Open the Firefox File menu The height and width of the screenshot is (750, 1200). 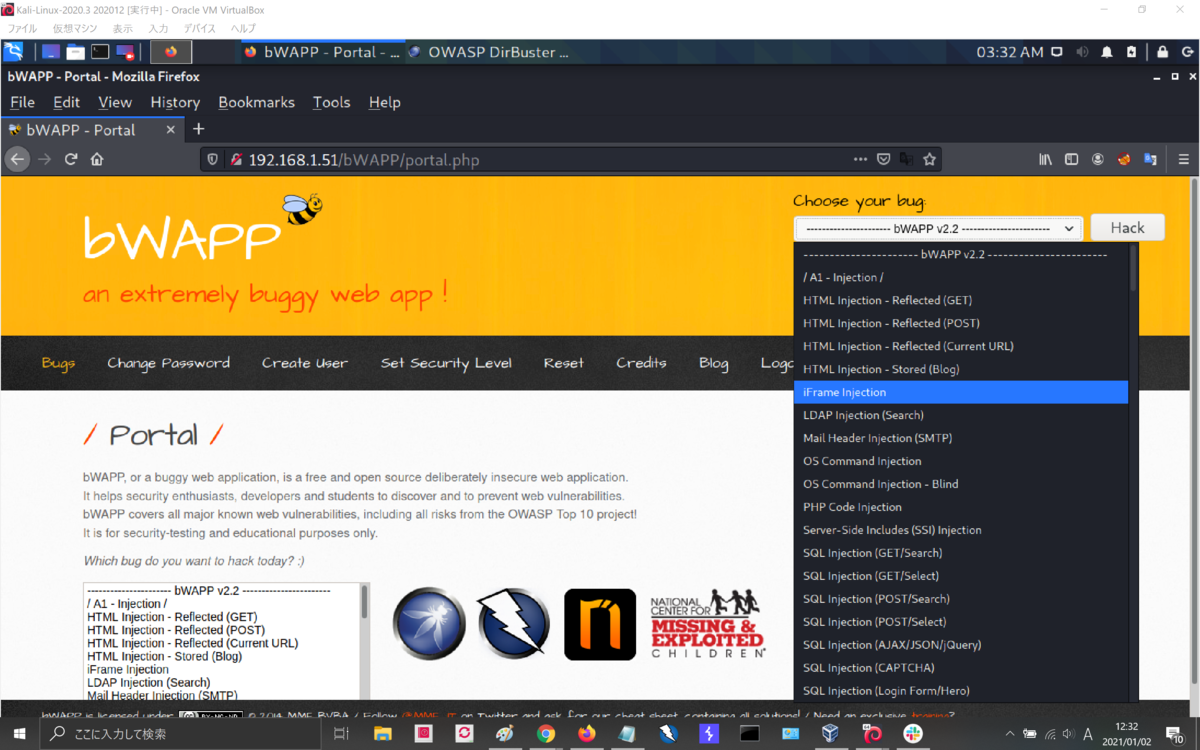click(x=22, y=102)
